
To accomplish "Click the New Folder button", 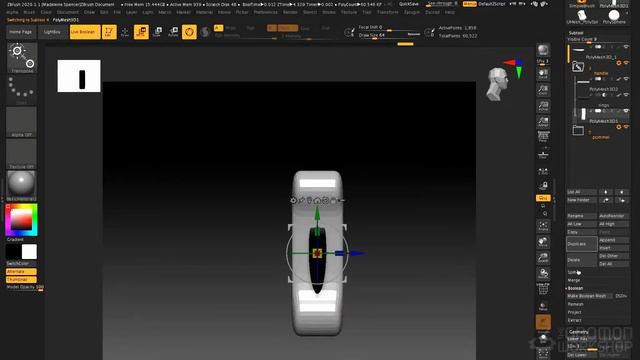I will click(x=582, y=200).
